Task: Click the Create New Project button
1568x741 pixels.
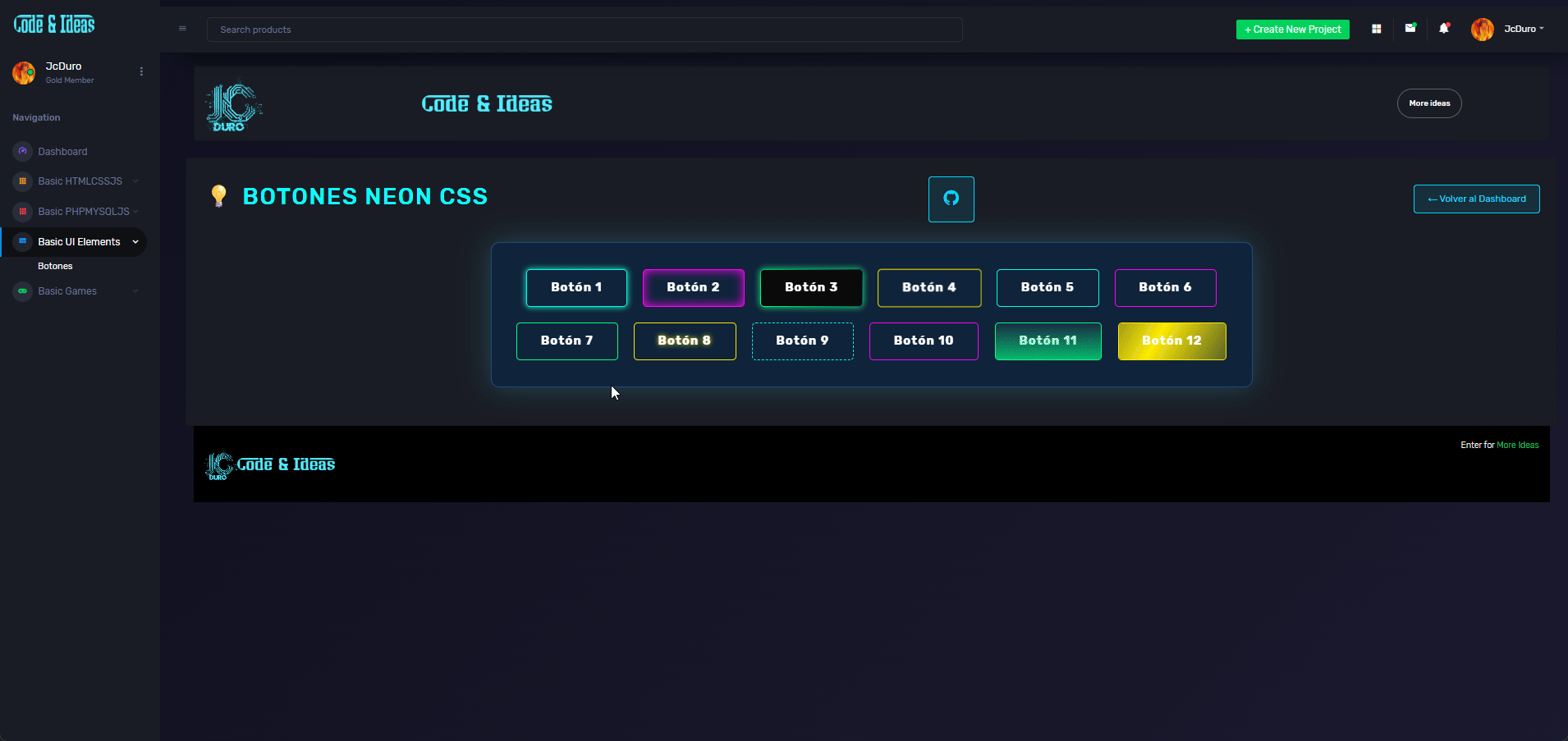Action: coord(1292,30)
